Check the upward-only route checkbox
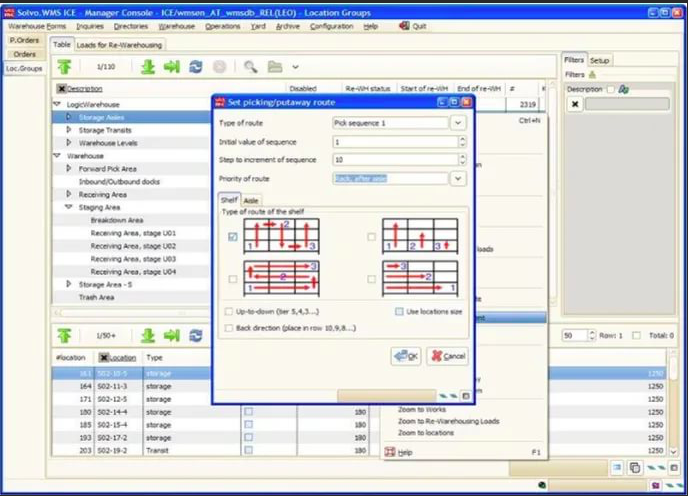The image size is (688, 496). tap(372, 237)
